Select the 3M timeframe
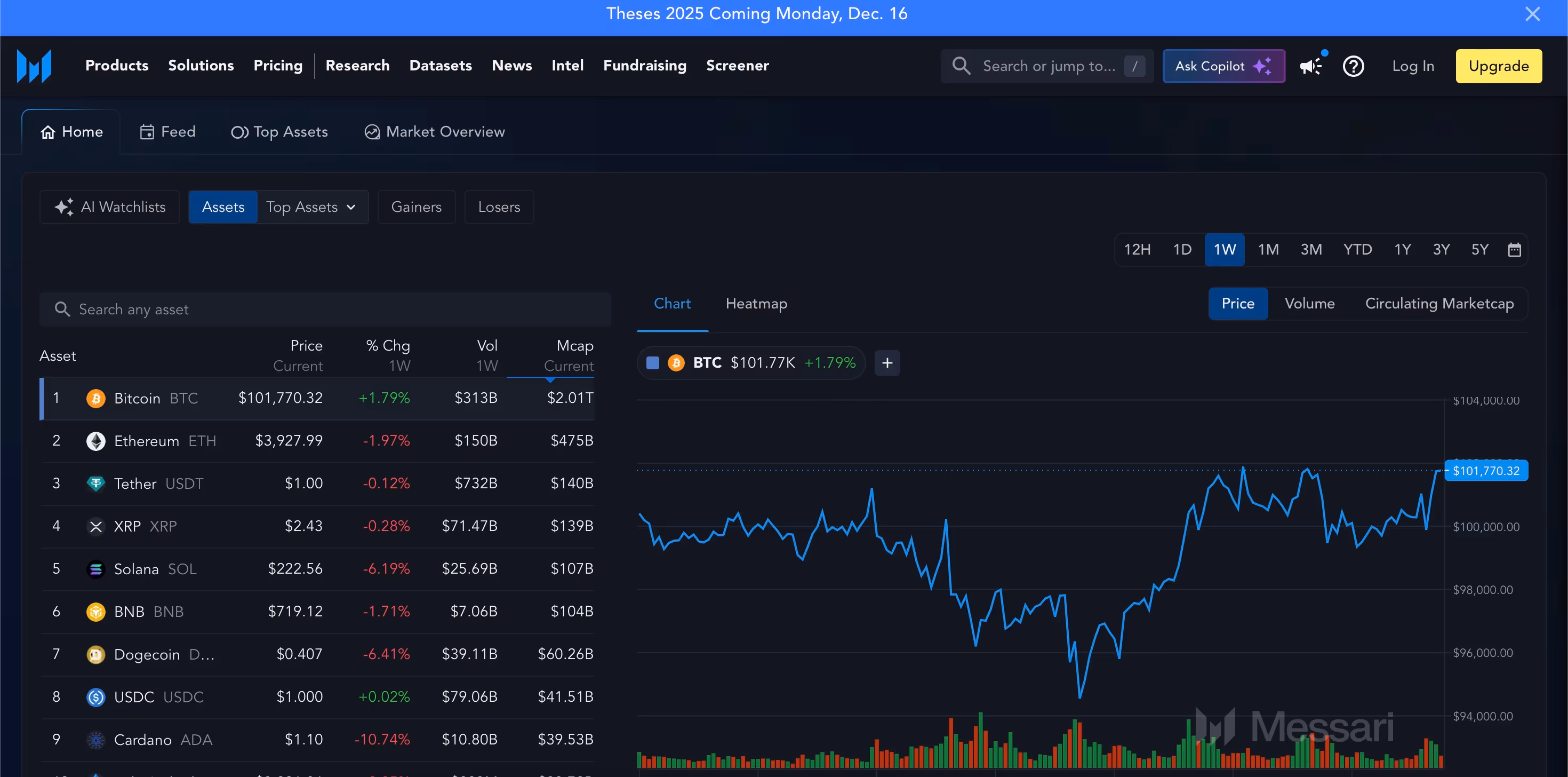 click(x=1311, y=250)
